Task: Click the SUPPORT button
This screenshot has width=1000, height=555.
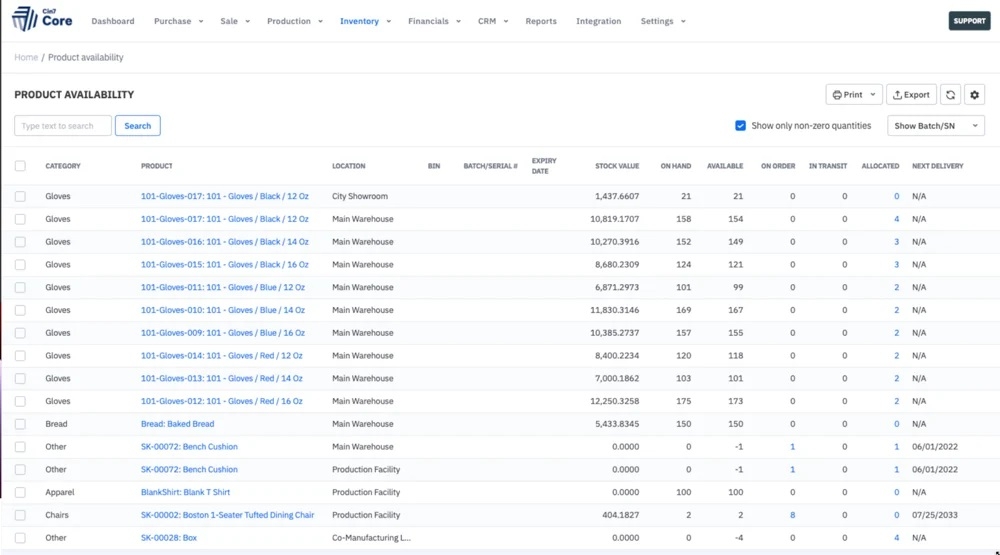Action: point(968,21)
